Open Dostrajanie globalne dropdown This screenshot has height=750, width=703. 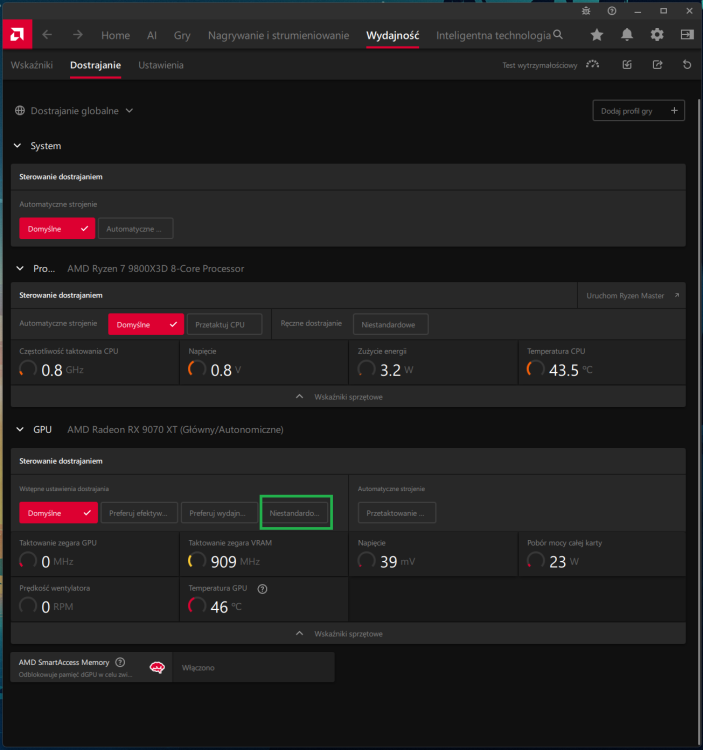coord(74,110)
